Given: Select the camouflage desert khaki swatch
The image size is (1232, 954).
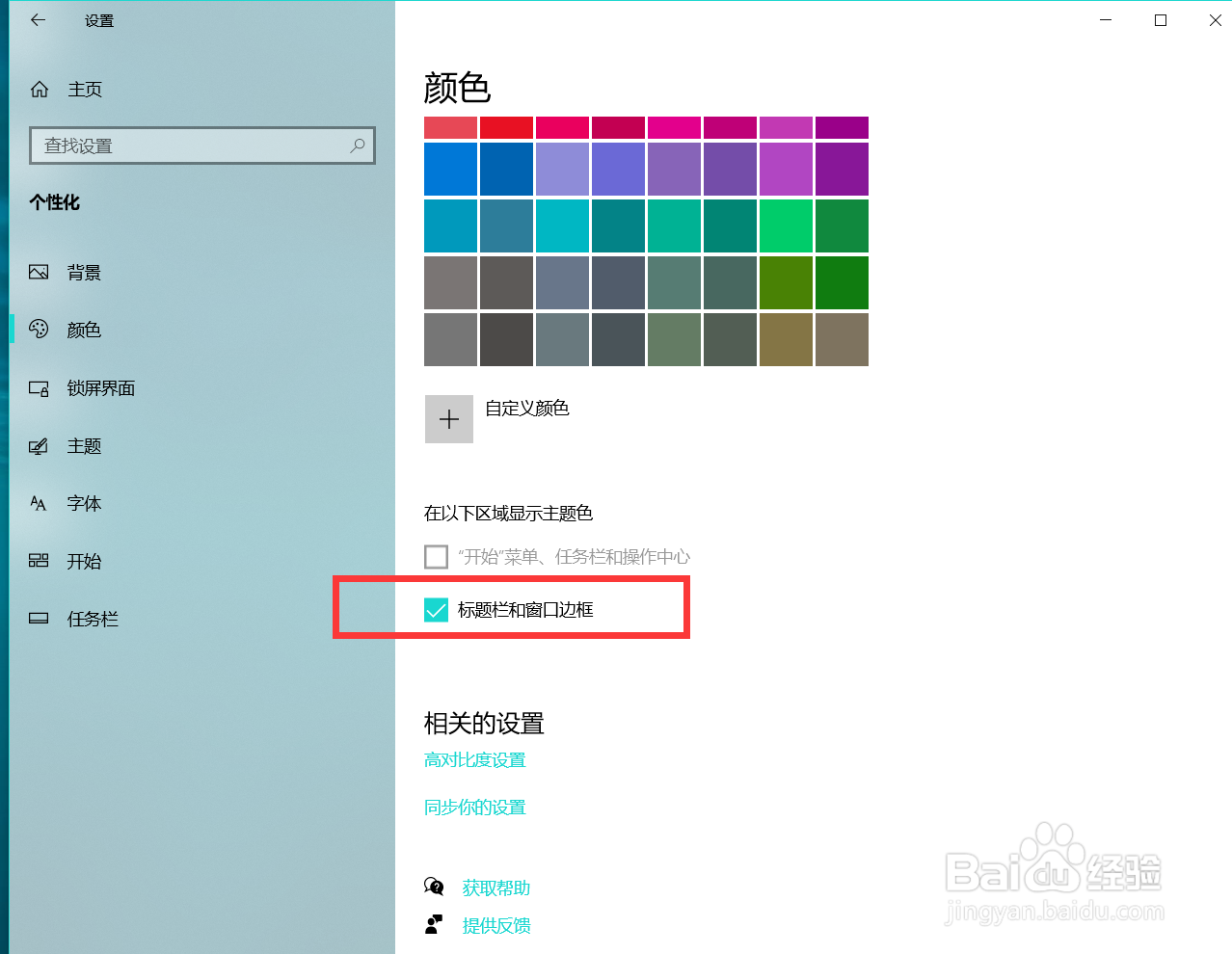Looking at the screenshot, I should pyautogui.click(x=786, y=339).
